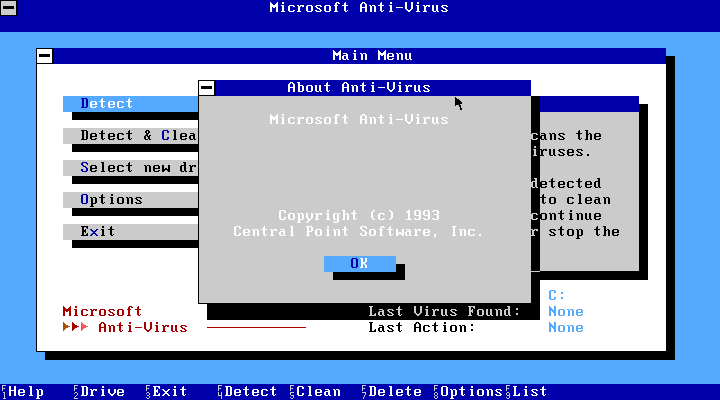This screenshot has width=720, height=400.
Task: Open the About Anti-Virus dialog control box
Action: 207,88
